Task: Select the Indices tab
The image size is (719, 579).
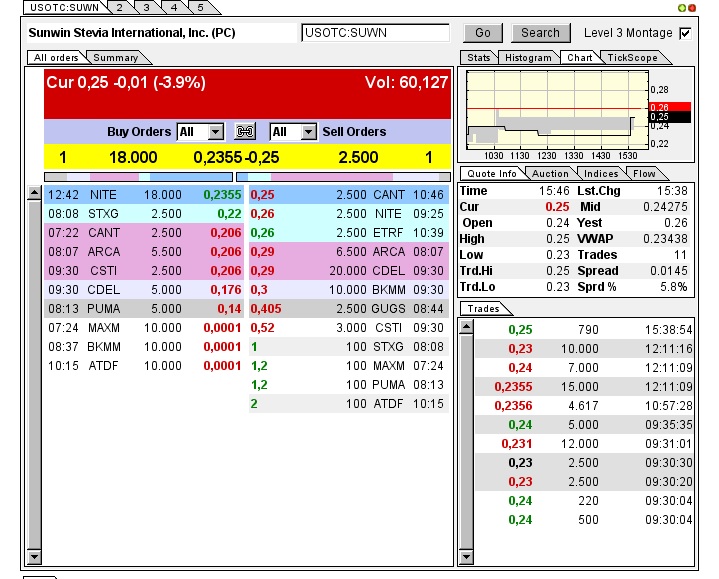Action: 601,174
